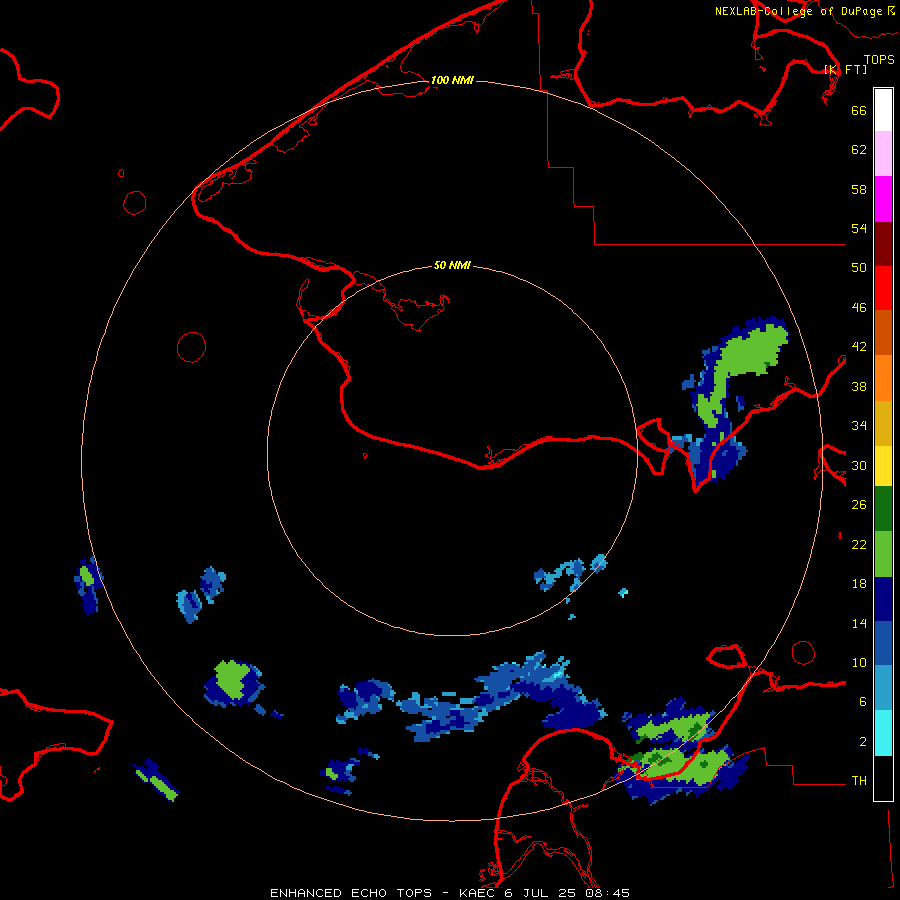Click the cyan legend swatch near 2
Screen dimensions: 900x900
[883, 733]
